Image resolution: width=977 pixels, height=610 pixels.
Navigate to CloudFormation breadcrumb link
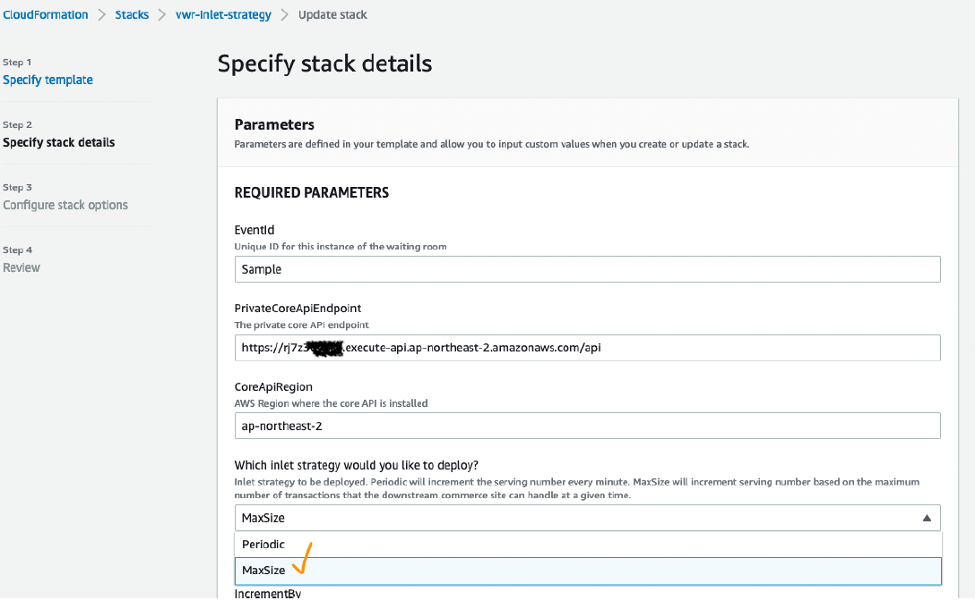pos(45,15)
